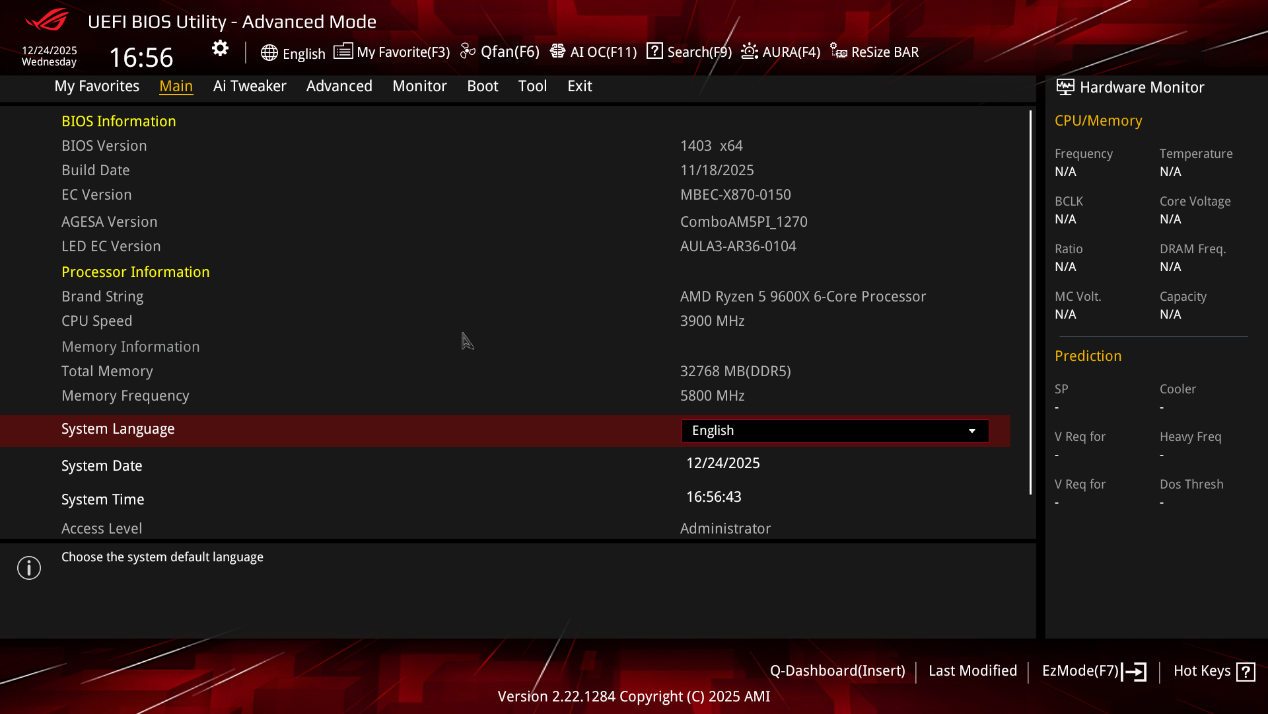Viewport: 1268px width, 714px height.
Task: Select the System Language row label
Action: [x=118, y=429]
